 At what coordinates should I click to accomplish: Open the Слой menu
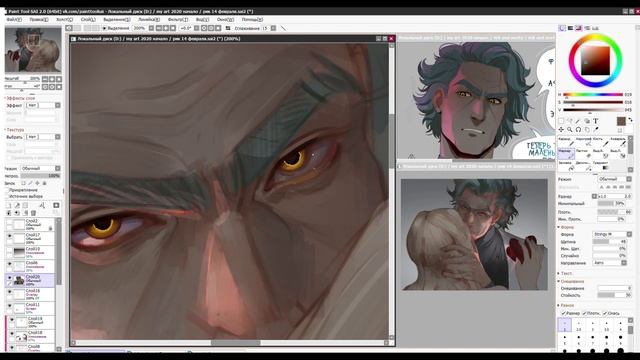coord(88,19)
